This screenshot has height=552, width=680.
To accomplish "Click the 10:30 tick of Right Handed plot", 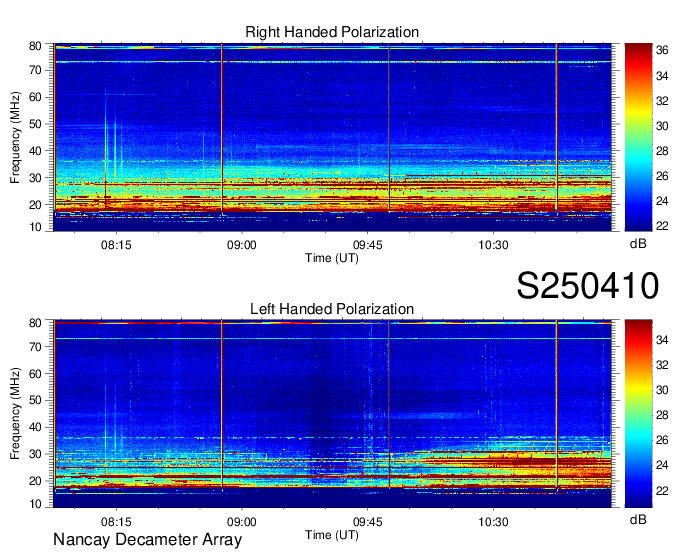I will [x=493, y=245].
